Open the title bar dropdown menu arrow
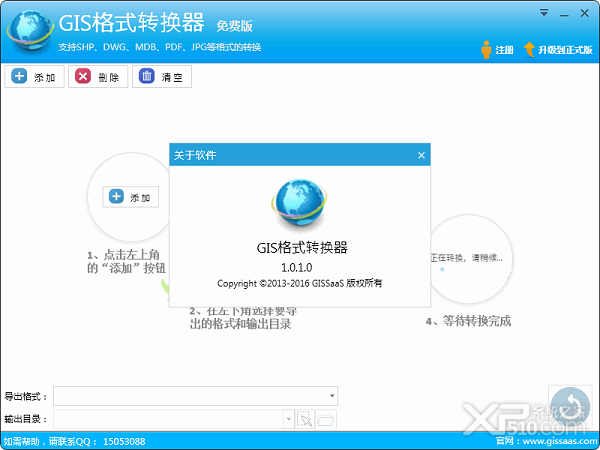The height and width of the screenshot is (450, 600). tap(544, 13)
